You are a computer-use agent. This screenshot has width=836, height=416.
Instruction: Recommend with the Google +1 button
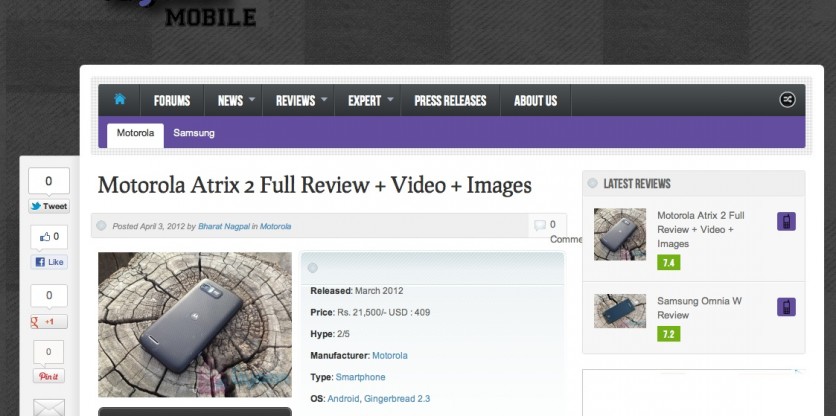[x=49, y=322]
